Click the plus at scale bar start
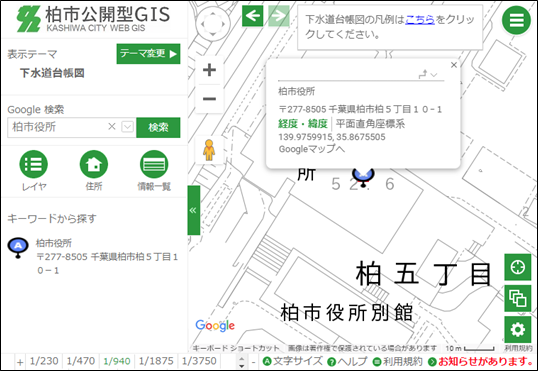 tap(20, 362)
